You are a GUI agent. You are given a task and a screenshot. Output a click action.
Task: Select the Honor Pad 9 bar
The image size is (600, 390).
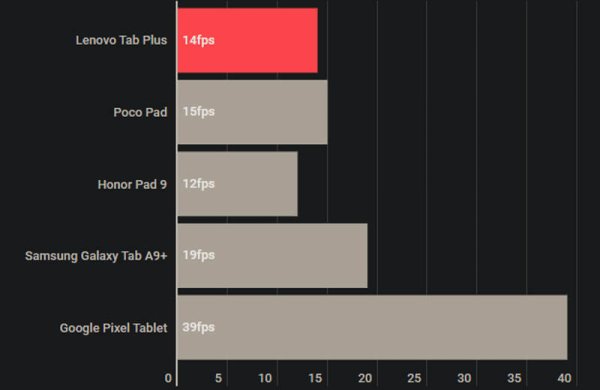click(237, 184)
